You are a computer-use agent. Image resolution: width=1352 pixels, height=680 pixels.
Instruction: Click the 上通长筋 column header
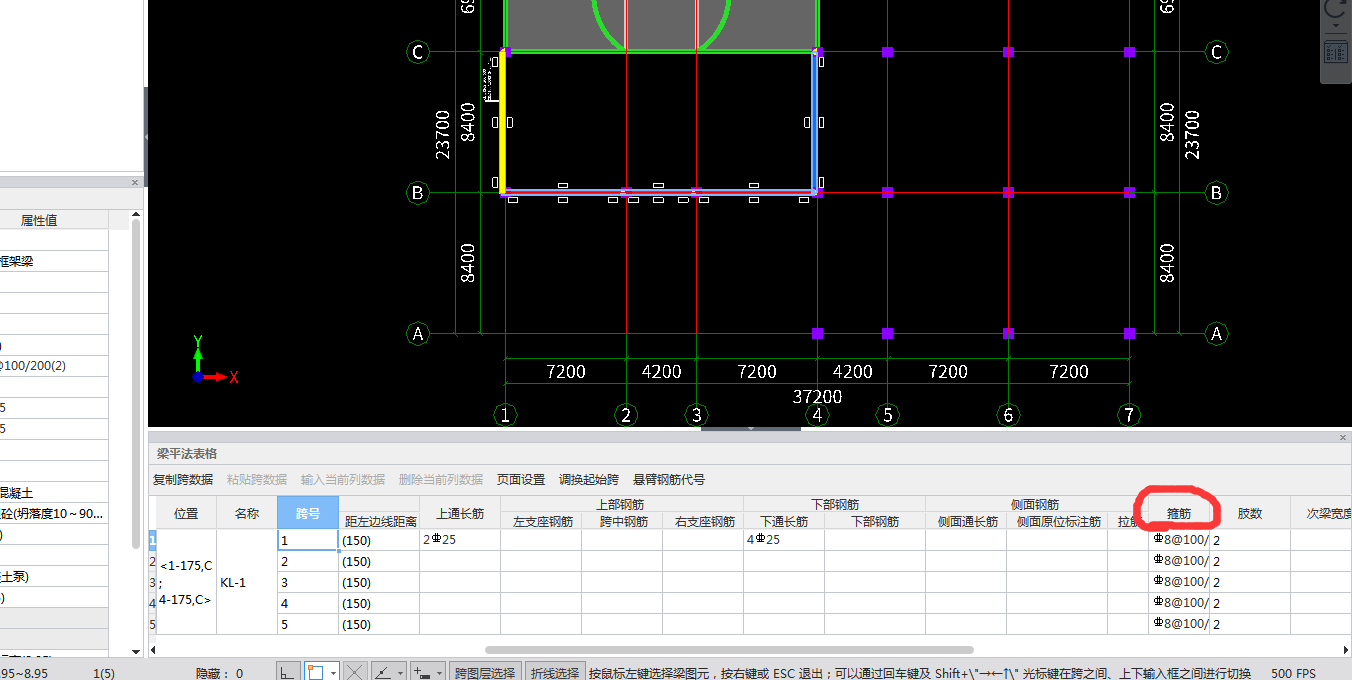tap(460, 512)
